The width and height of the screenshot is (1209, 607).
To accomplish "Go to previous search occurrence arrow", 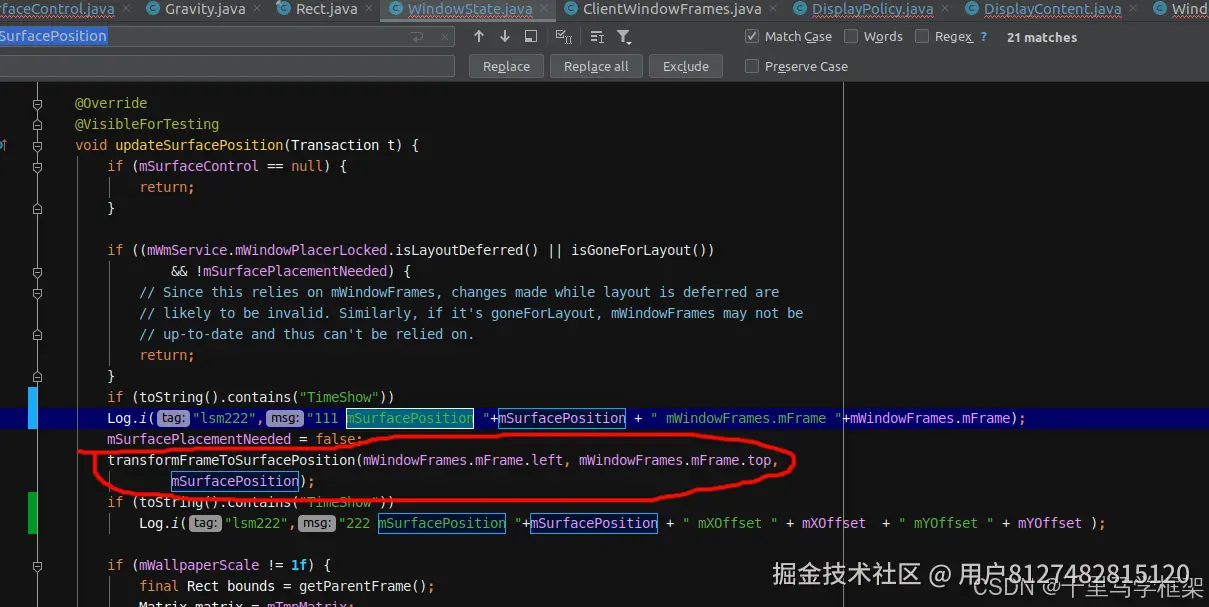I will [x=479, y=37].
